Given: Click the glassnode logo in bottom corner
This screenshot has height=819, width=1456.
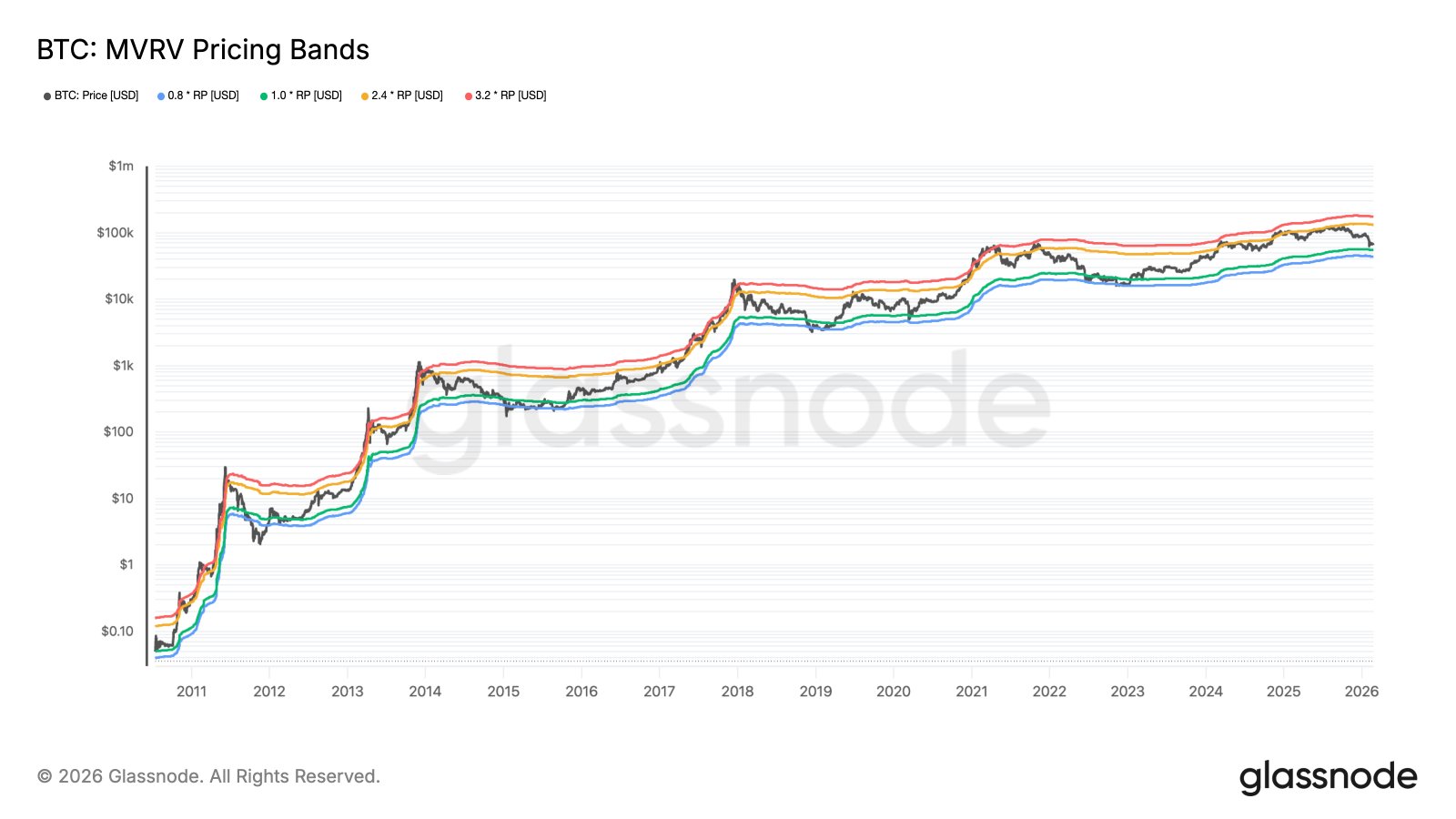Looking at the screenshot, I should coord(1328,777).
